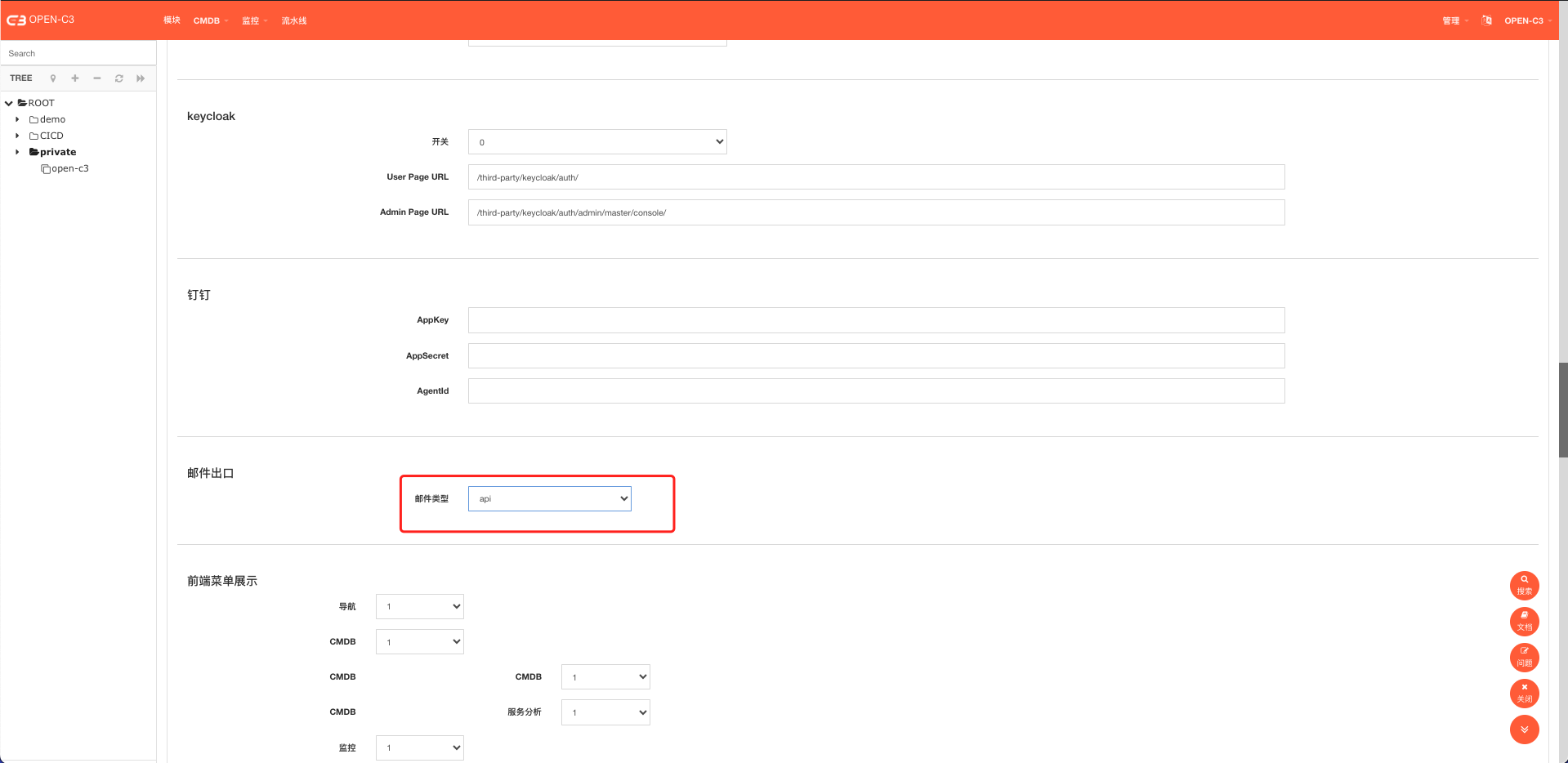This screenshot has width=1568, height=763.
Task: Click the floating double-chevron down button
Action: pyautogui.click(x=1524, y=730)
